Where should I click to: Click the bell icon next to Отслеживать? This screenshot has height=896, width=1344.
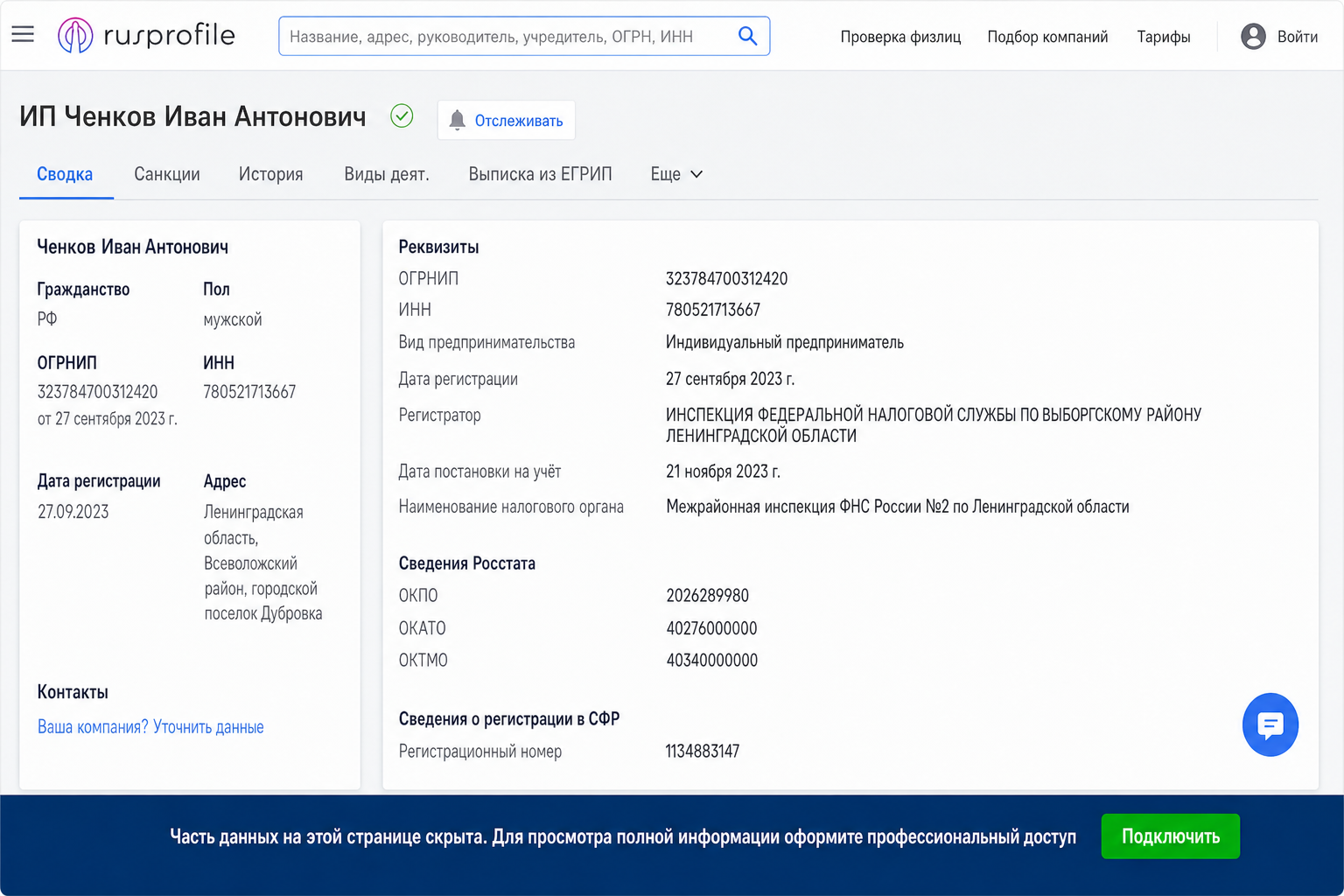457,121
